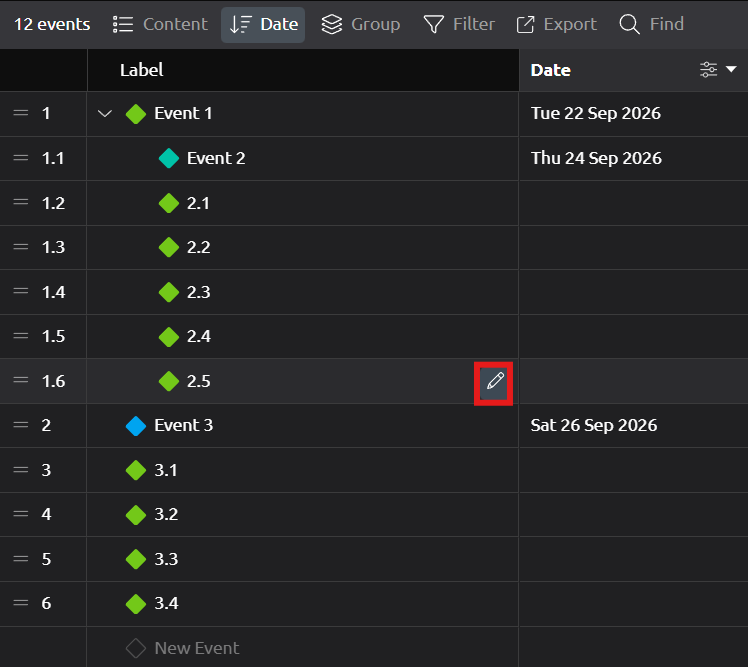Click the drag handle of row 1.4
Image resolution: width=748 pixels, height=667 pixels.
coord(21,292)
